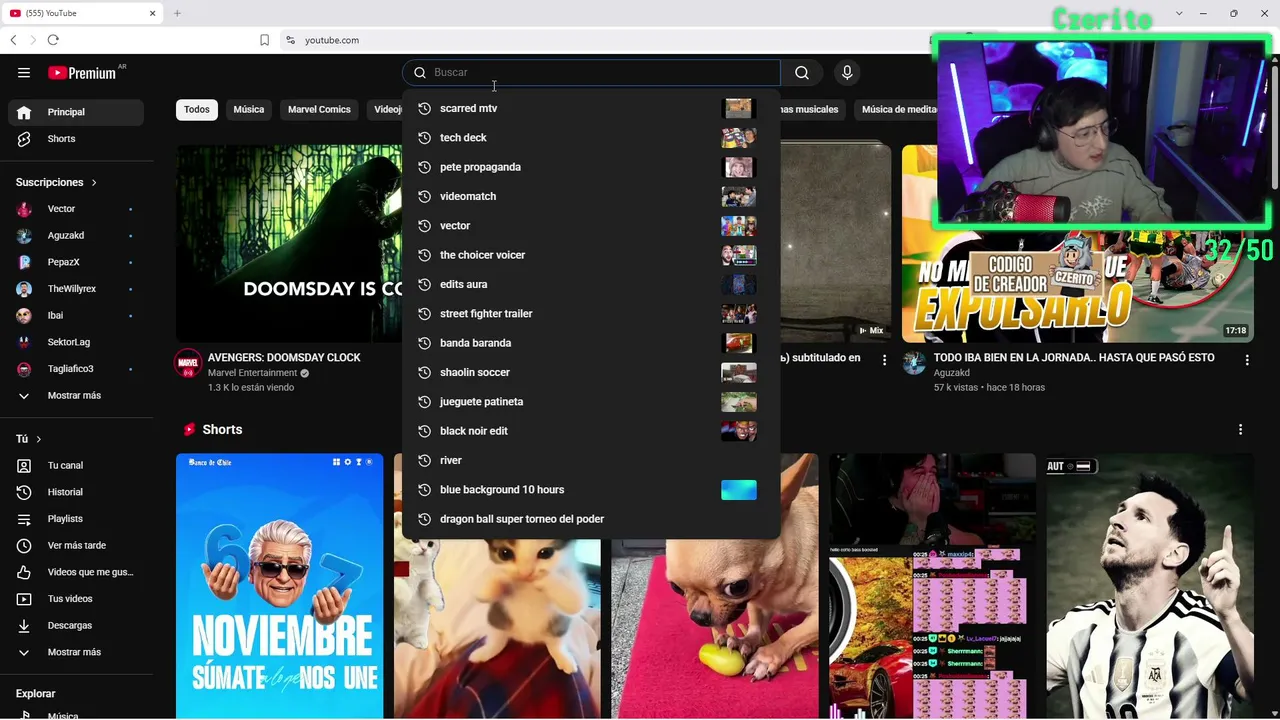Open Vector channel subscription
Screen dimensions: 1280x720
point(76,209)
